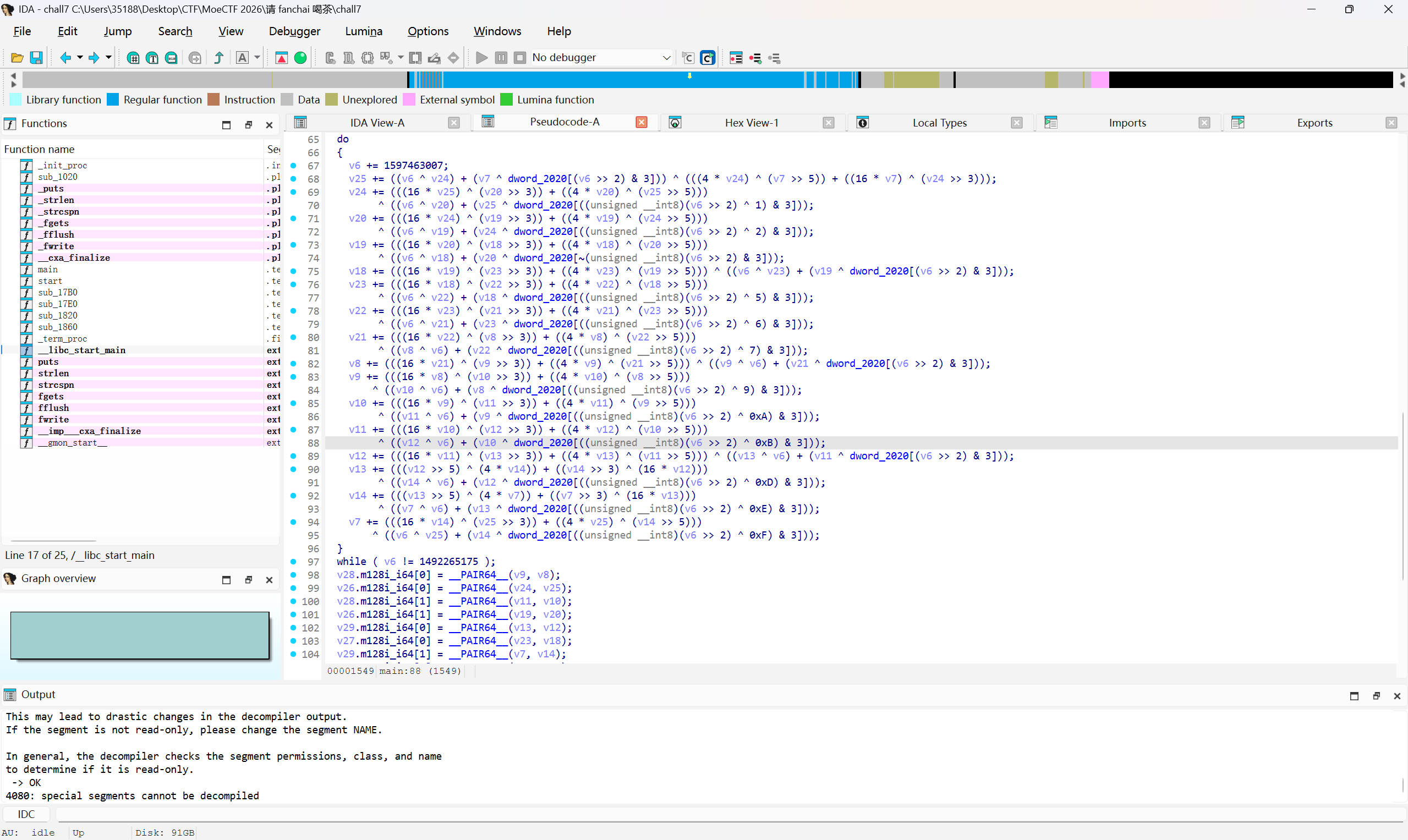This screenshot has height=840, width=1408.
Task: Click the Text search toolbar icon (T)
Action: coord(152,58)
